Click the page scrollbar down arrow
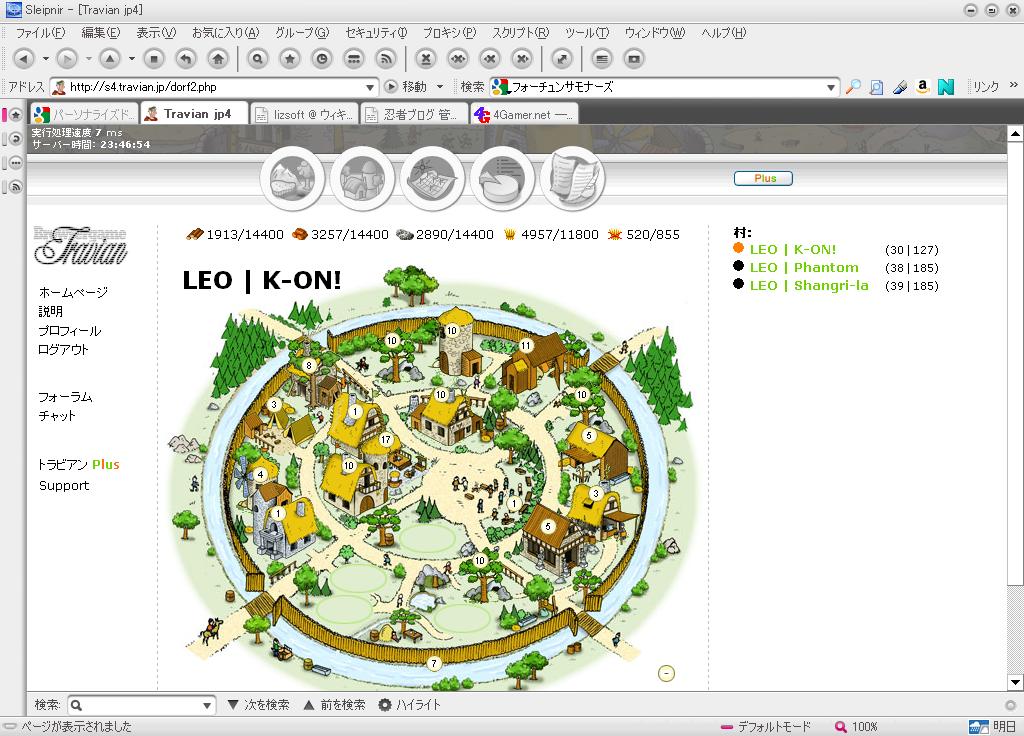 [1015, 682]
